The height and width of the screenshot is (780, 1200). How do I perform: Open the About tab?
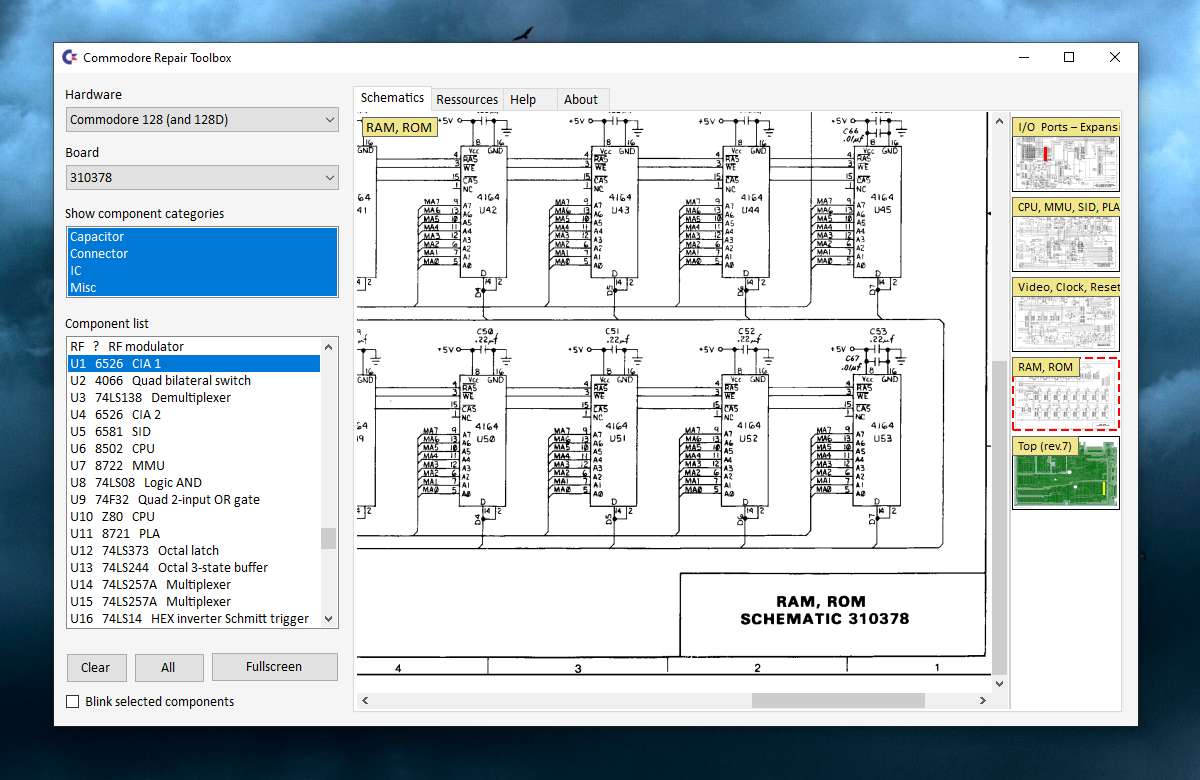tap(581, 100)
